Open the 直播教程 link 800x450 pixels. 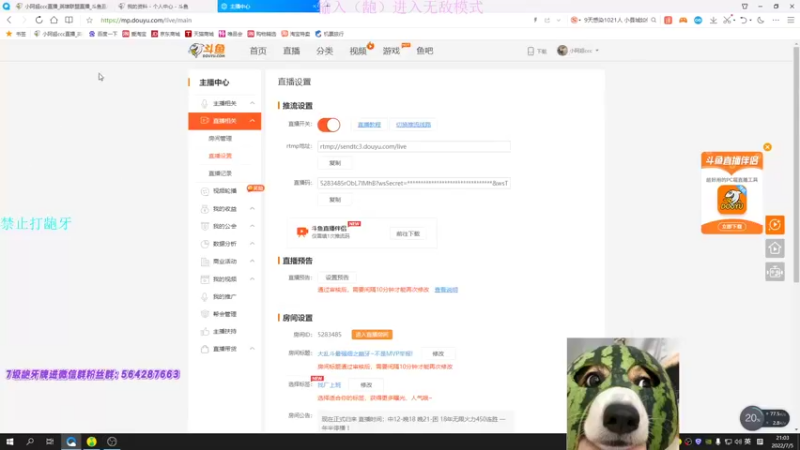(369, 124)
